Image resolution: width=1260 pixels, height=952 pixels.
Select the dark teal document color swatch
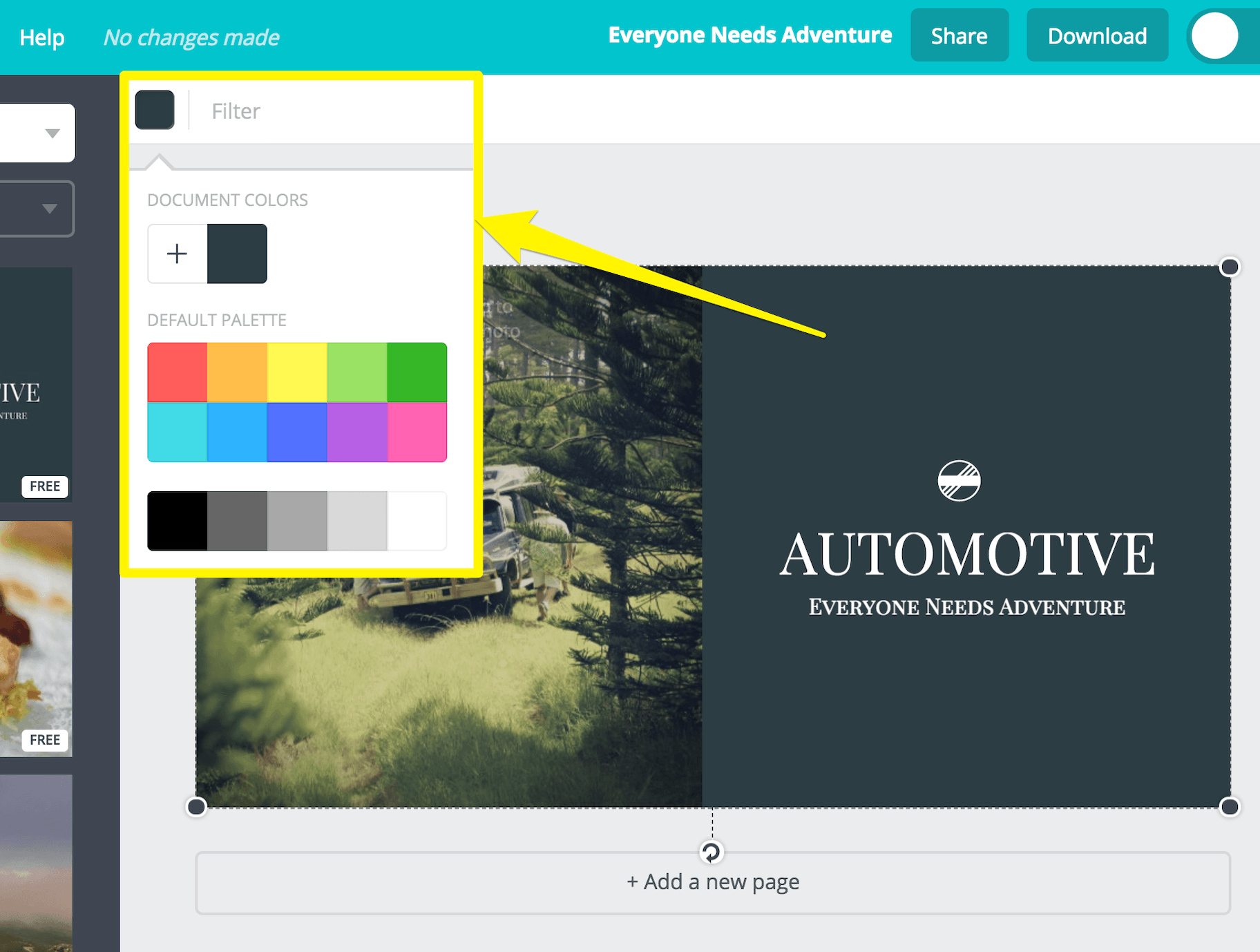[237, 254]
